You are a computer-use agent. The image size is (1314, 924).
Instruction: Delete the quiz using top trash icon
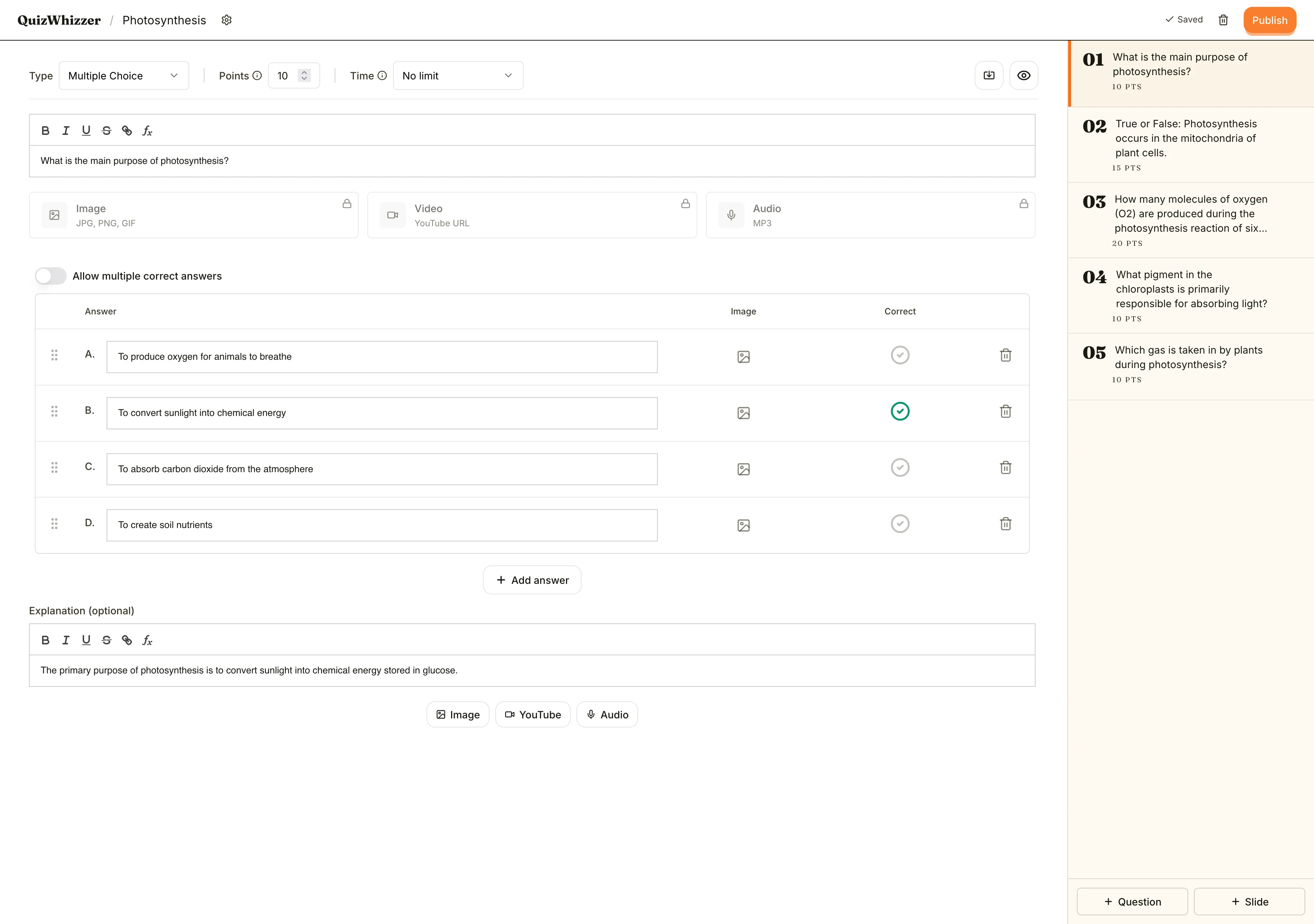point(1223,20)
